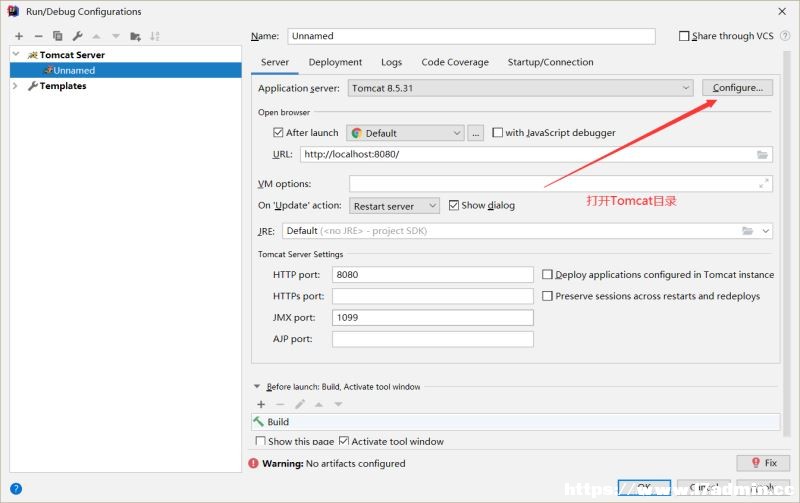Click Configure... button

tap(737, 88)
